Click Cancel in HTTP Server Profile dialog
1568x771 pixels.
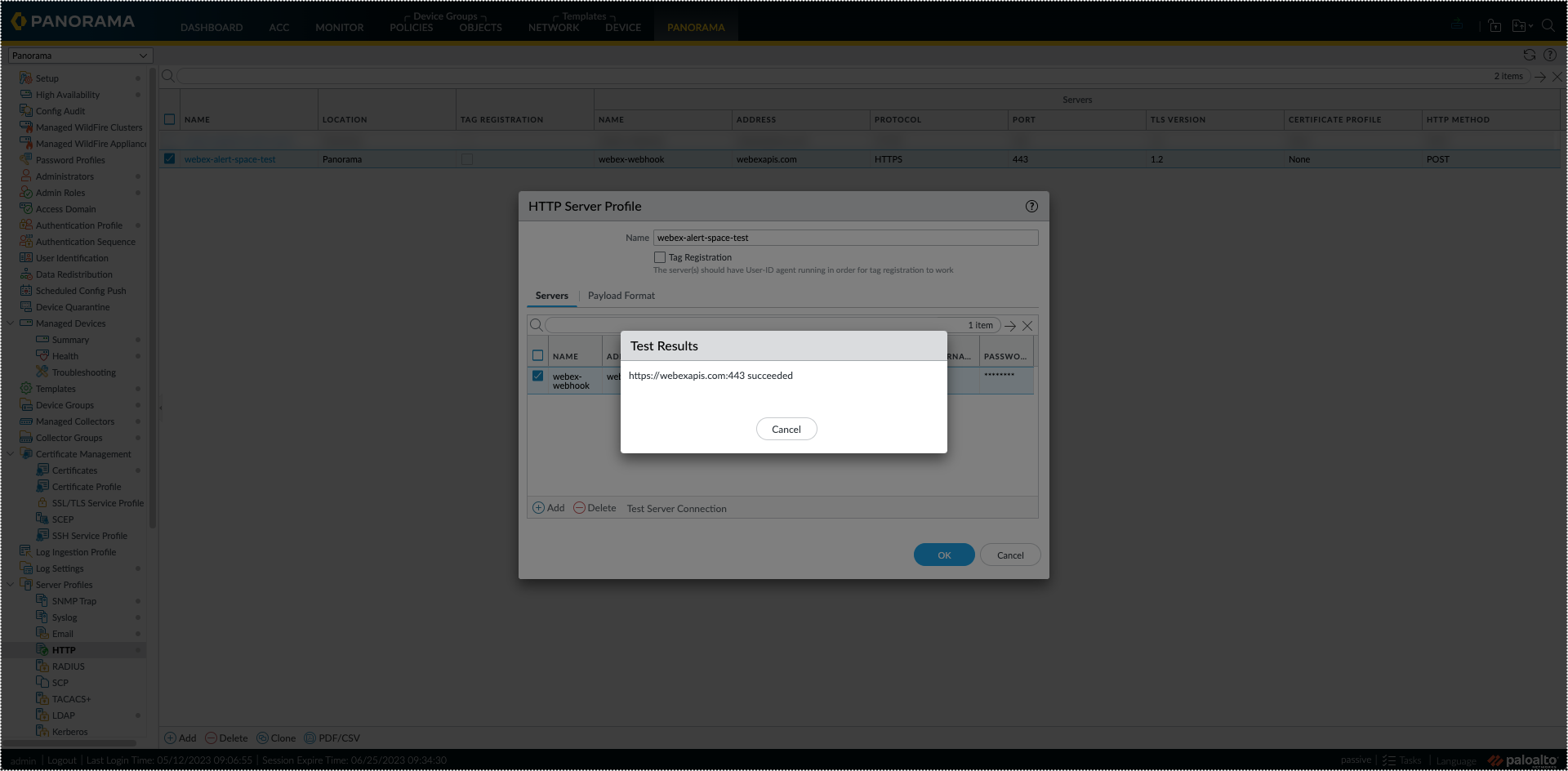click(1010, 555)
